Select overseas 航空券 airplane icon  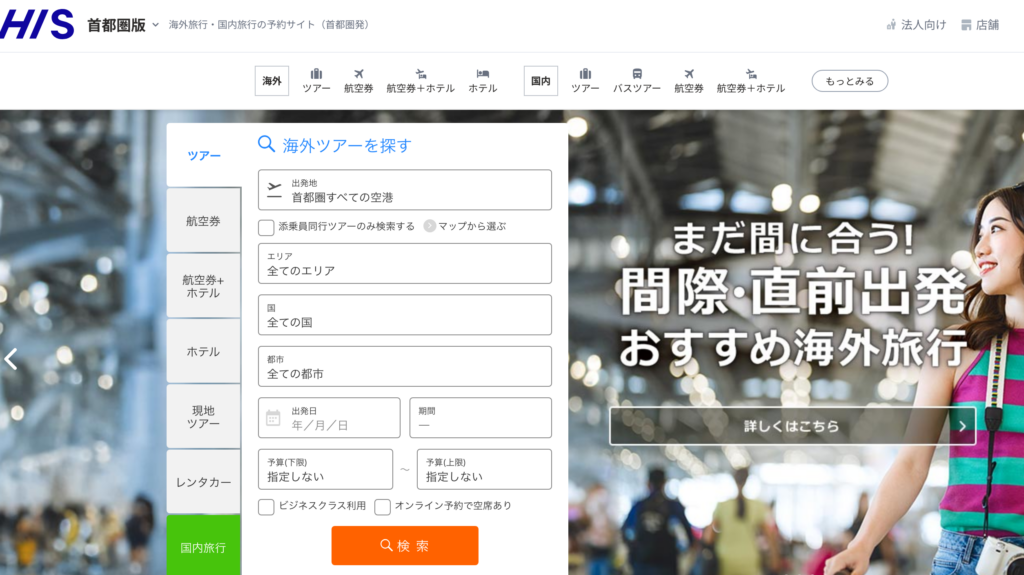click(x=358, y=74)
